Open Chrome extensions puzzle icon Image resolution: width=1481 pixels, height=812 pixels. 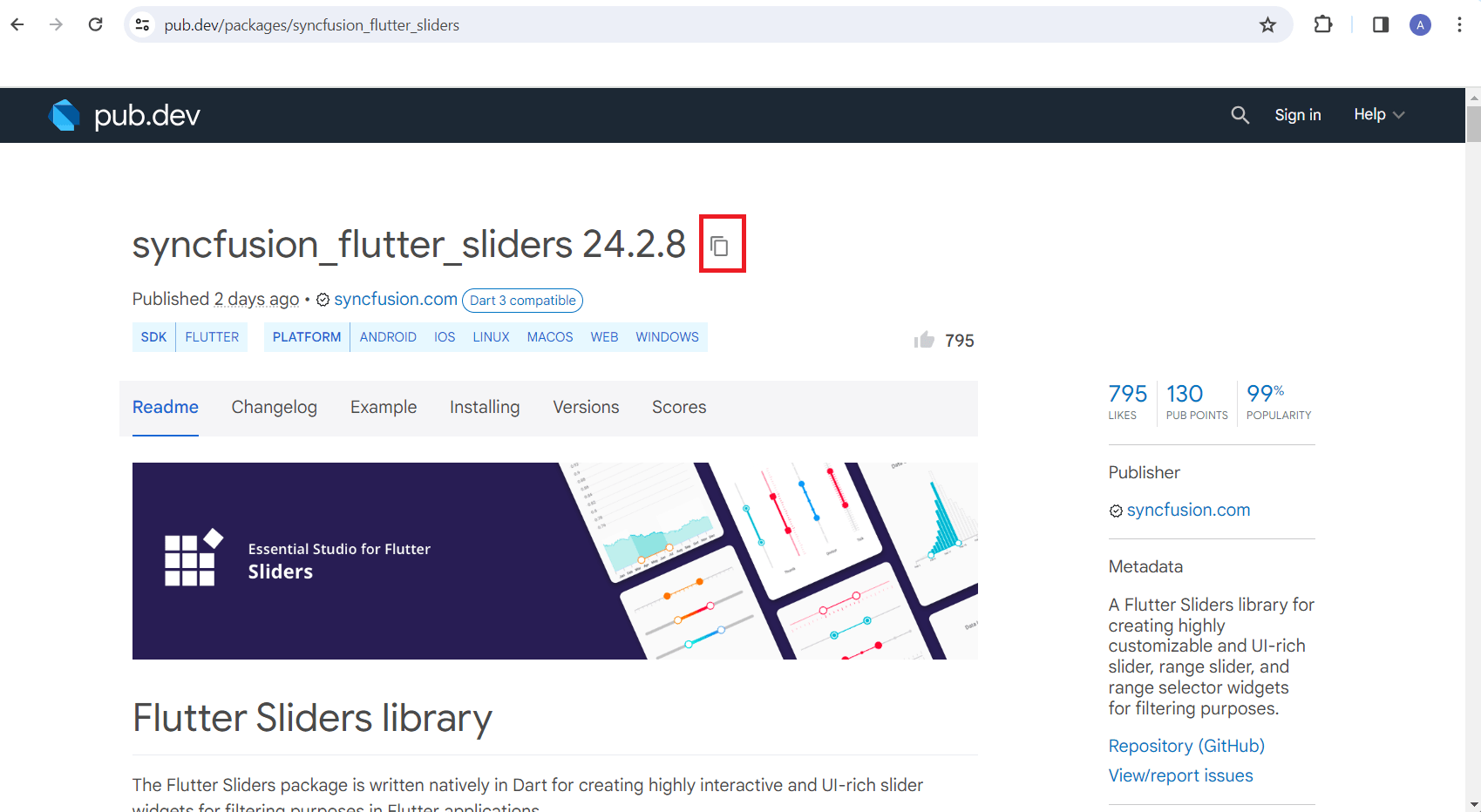1323,24
